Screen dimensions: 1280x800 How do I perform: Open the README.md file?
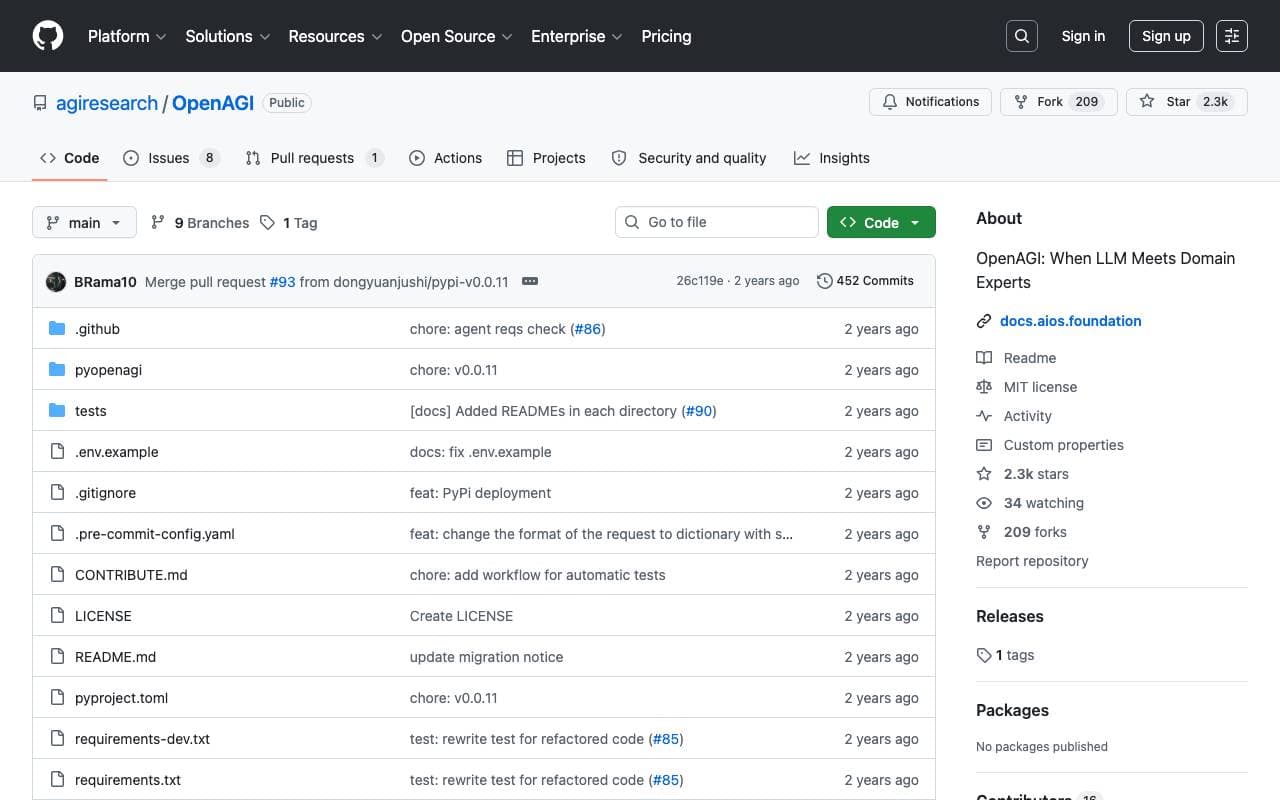115,657
